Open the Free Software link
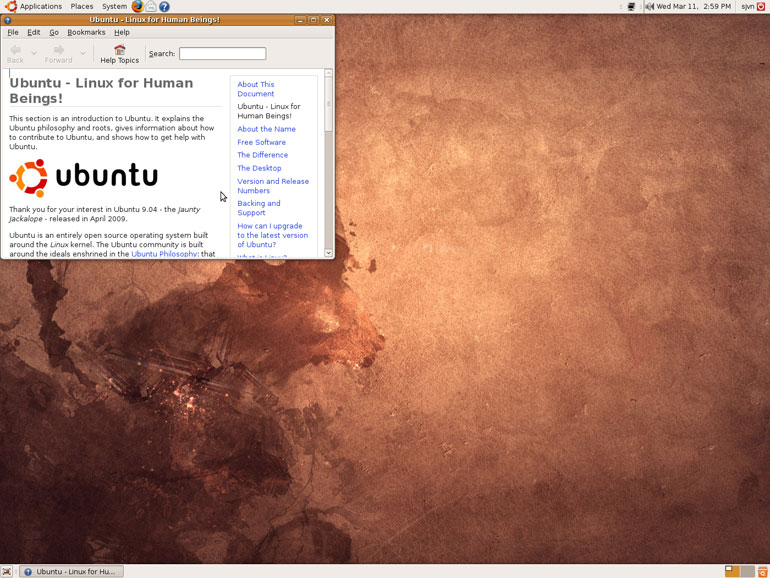The width and height of the screenshot is (770, 578). coord(261,142)
